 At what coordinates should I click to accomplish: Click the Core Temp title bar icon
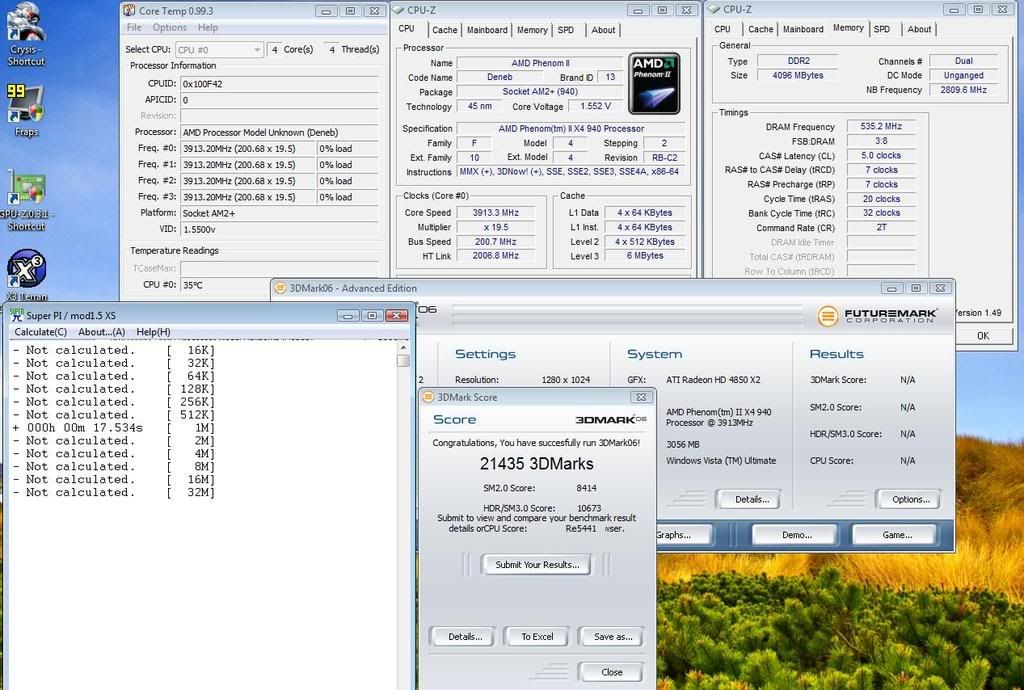[x=129, y=10]
